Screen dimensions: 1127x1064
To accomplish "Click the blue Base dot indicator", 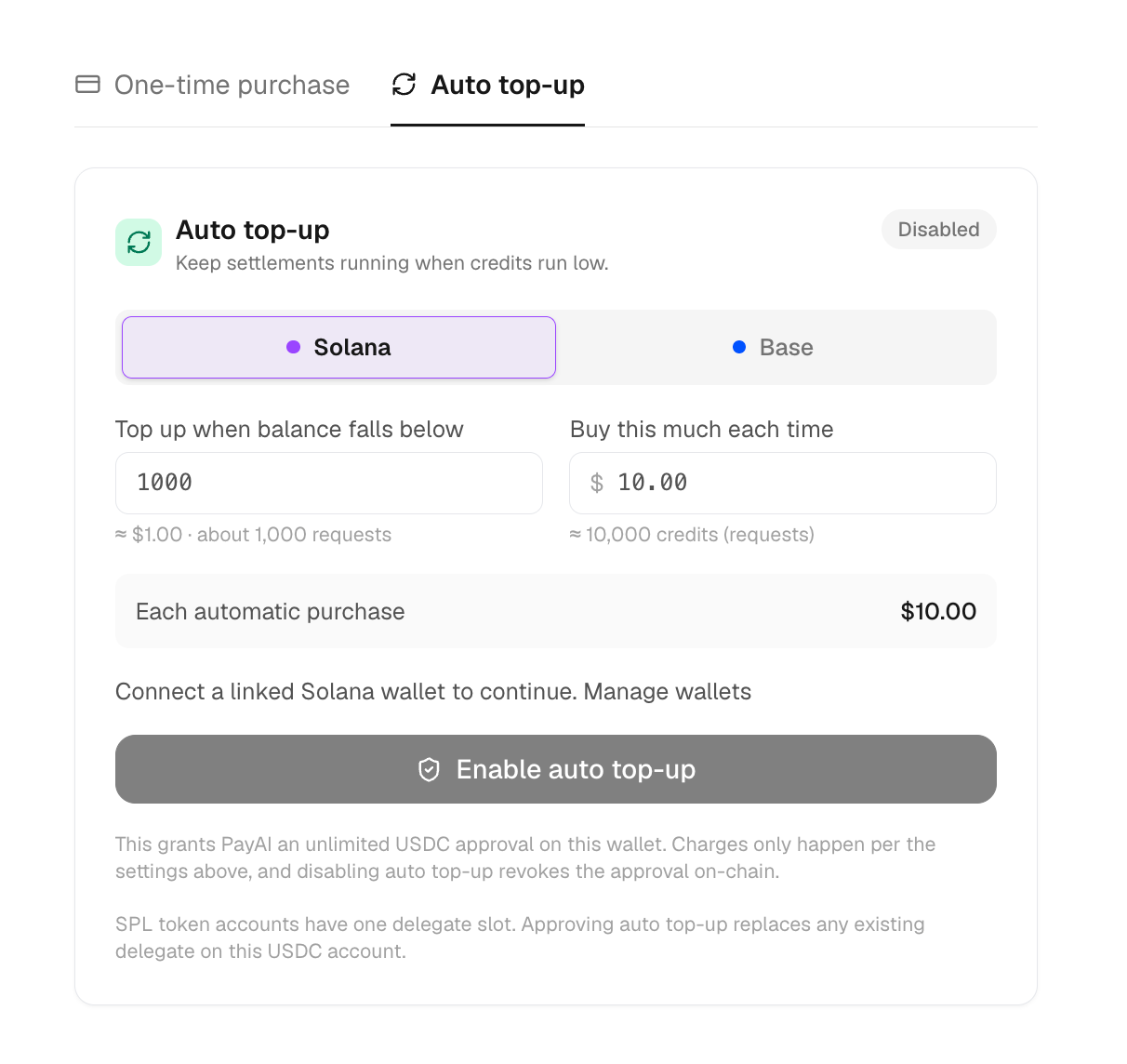I will click(x=739, y=347).
